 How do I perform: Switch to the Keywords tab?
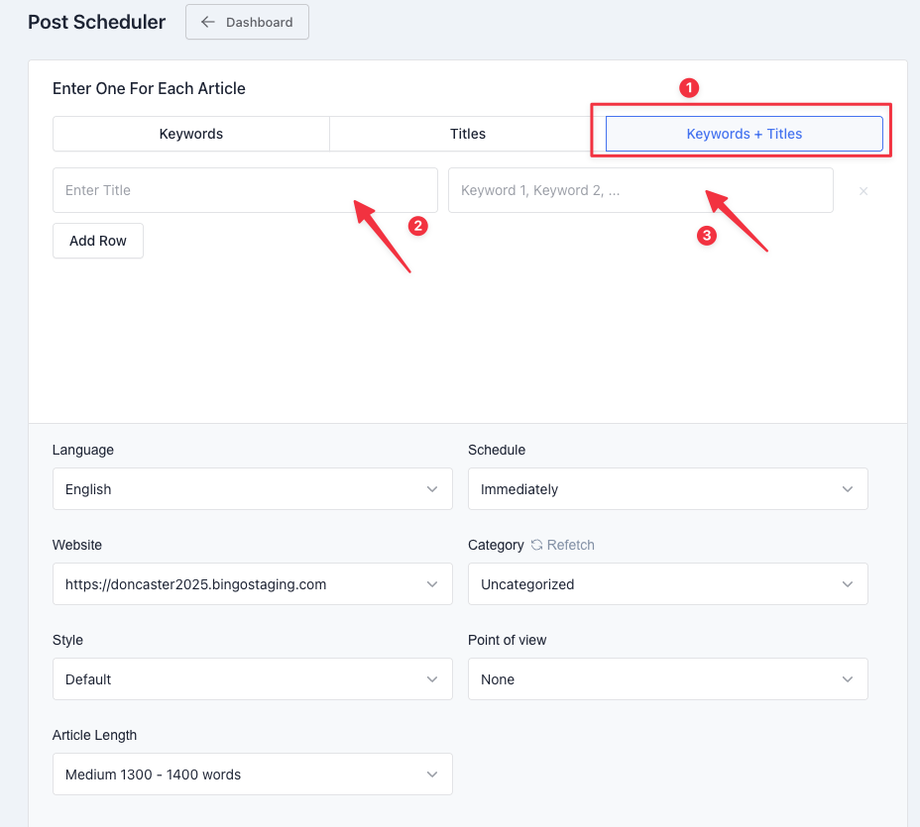click(x=191, y=134)
